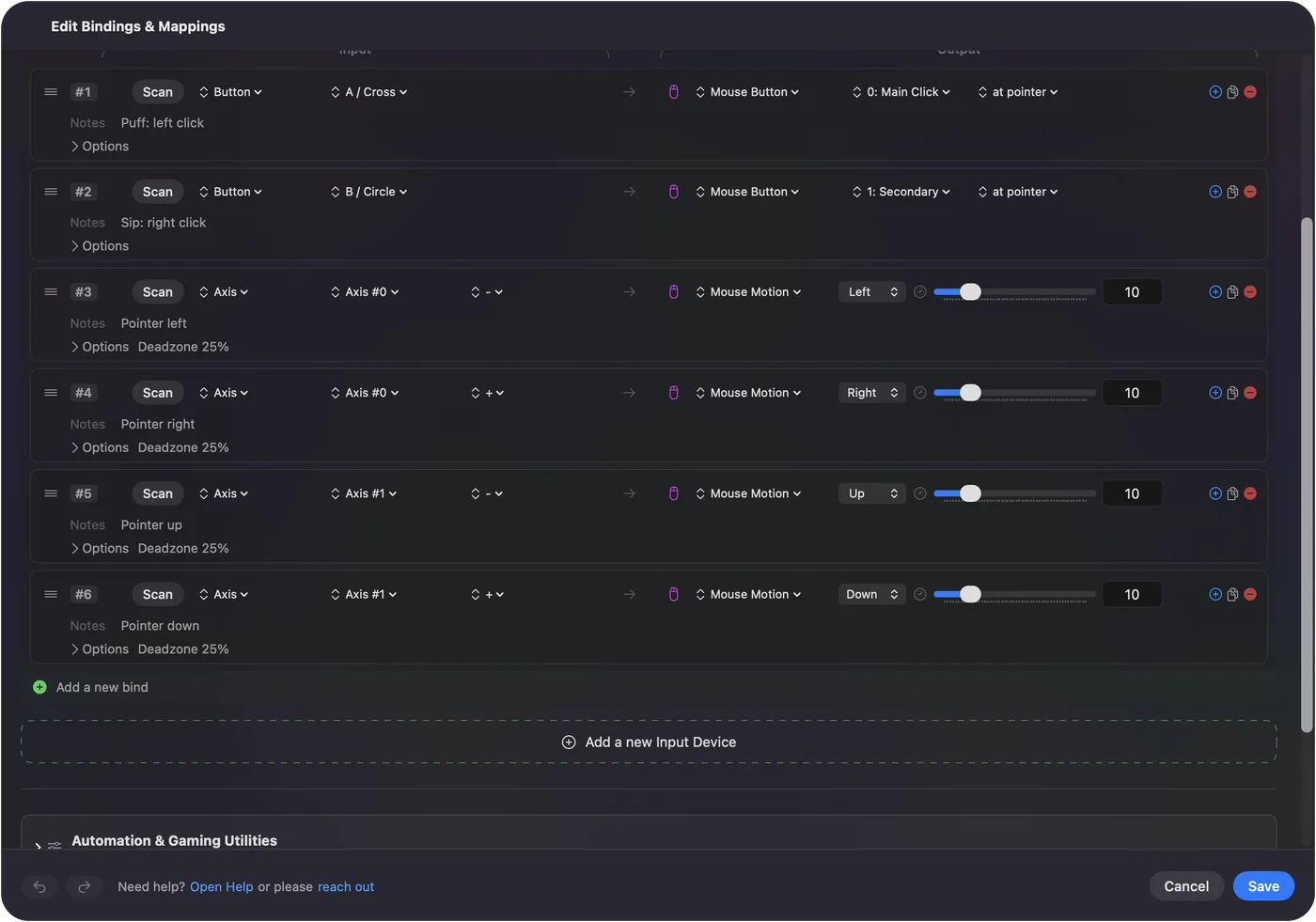
Task: Delete binding #4 using the red minus
Action: point(1250,393)
